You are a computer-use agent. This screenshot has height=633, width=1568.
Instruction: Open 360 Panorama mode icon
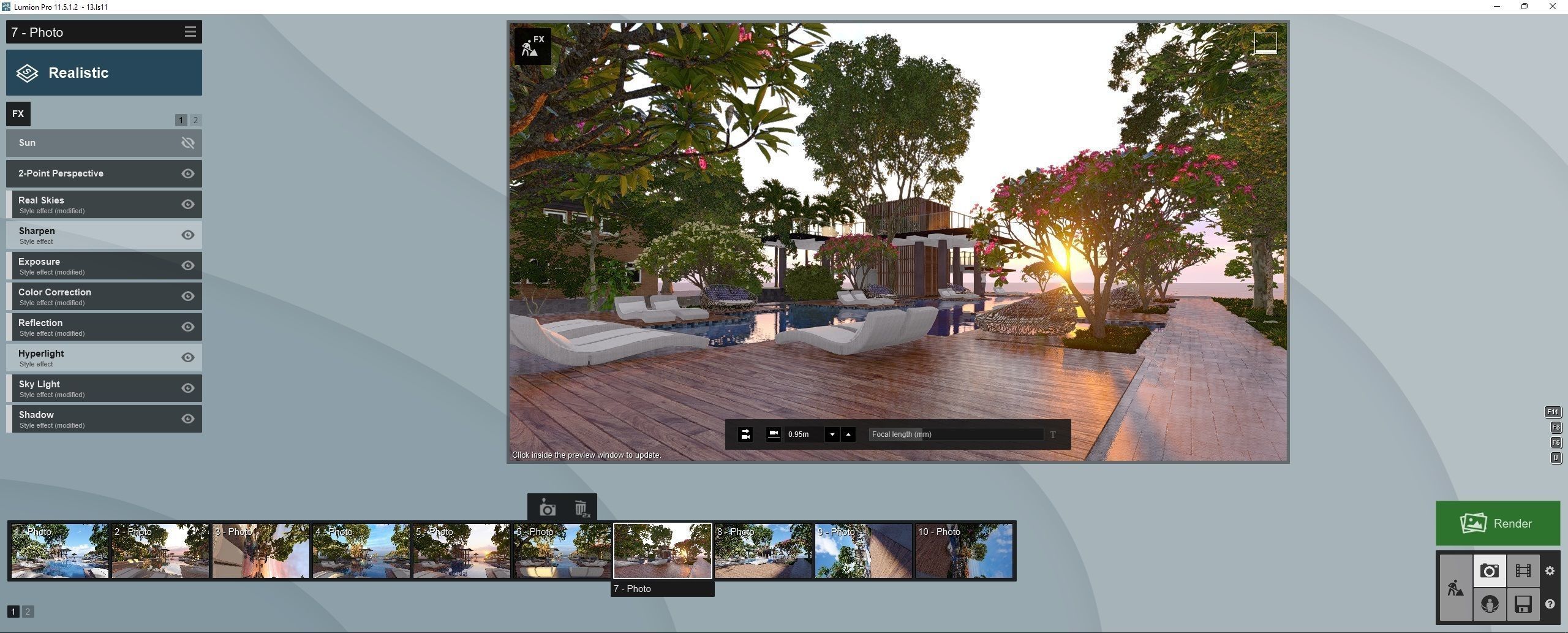[x=1490, y=604]
